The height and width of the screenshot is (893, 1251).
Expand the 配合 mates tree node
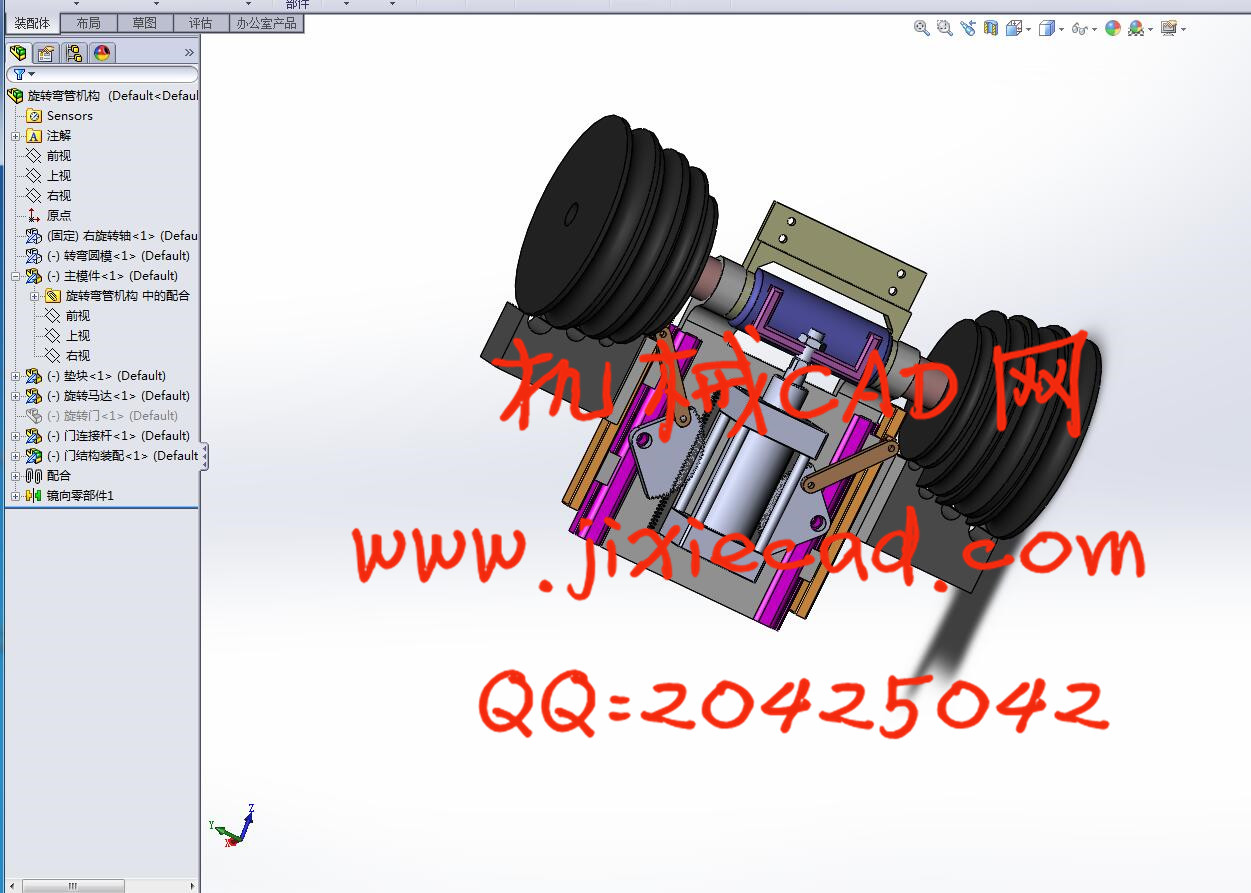coord(15,476)
